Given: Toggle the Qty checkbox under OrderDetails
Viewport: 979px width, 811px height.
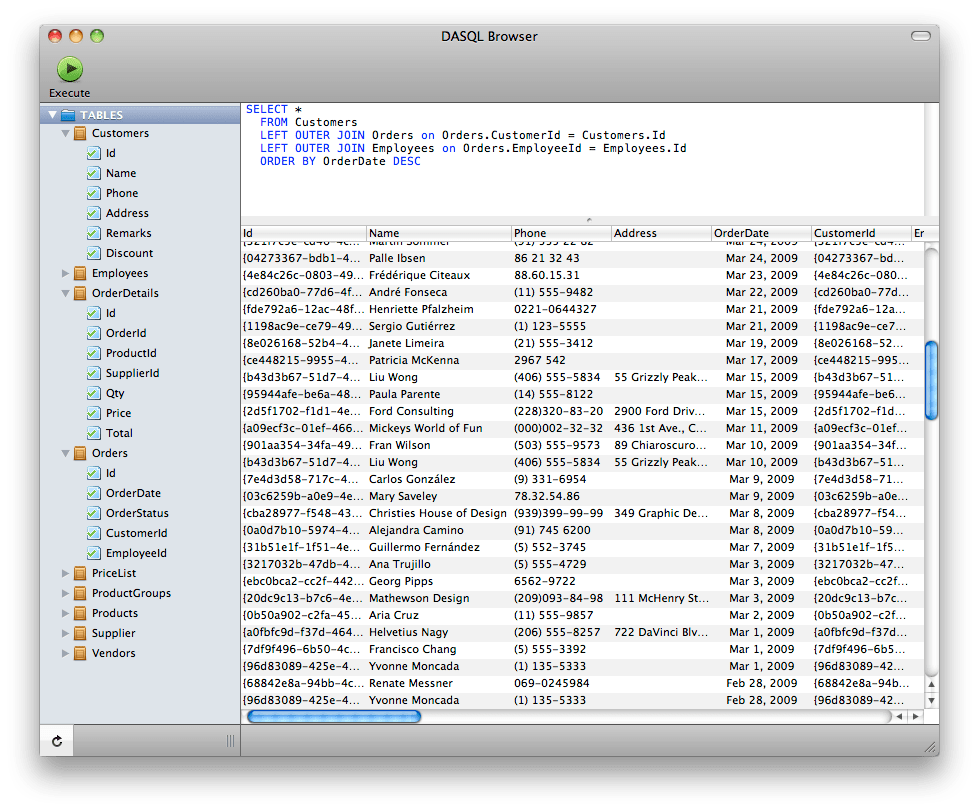Looking at the screenshot, I should pyautogui.click(x=95, y=393).
